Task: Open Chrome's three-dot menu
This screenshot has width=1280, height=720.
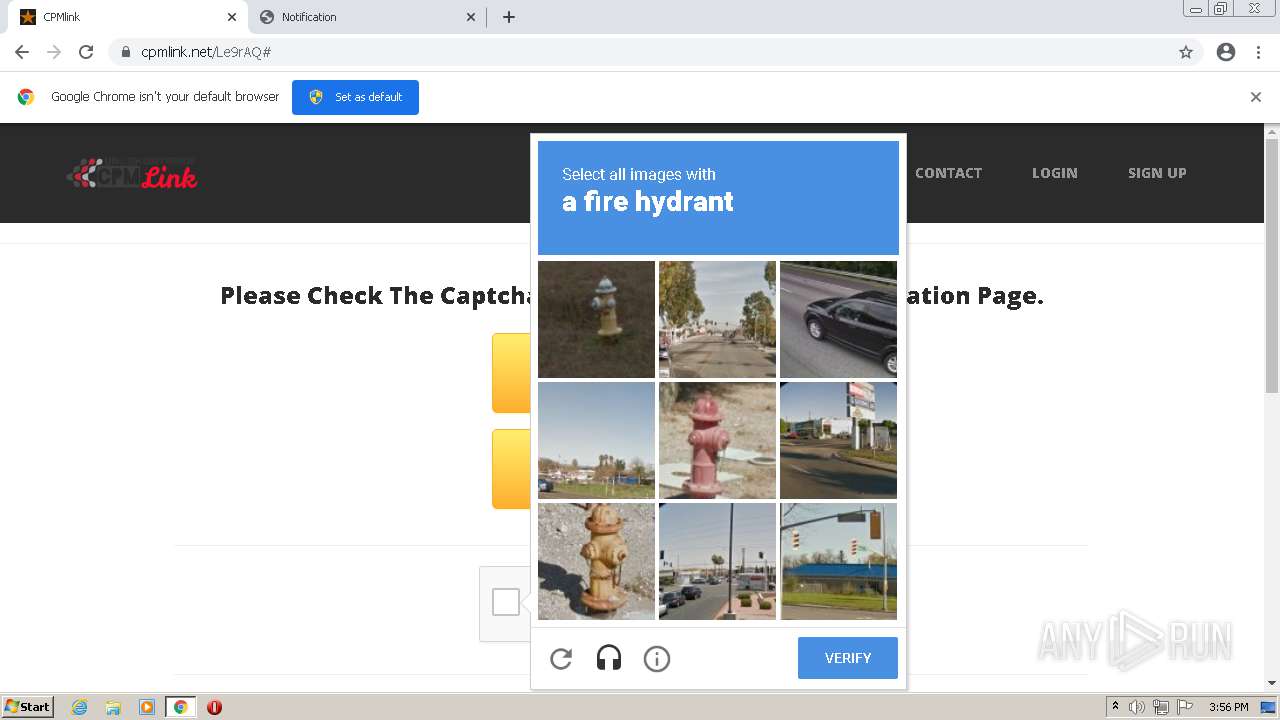Action: 1259,52
